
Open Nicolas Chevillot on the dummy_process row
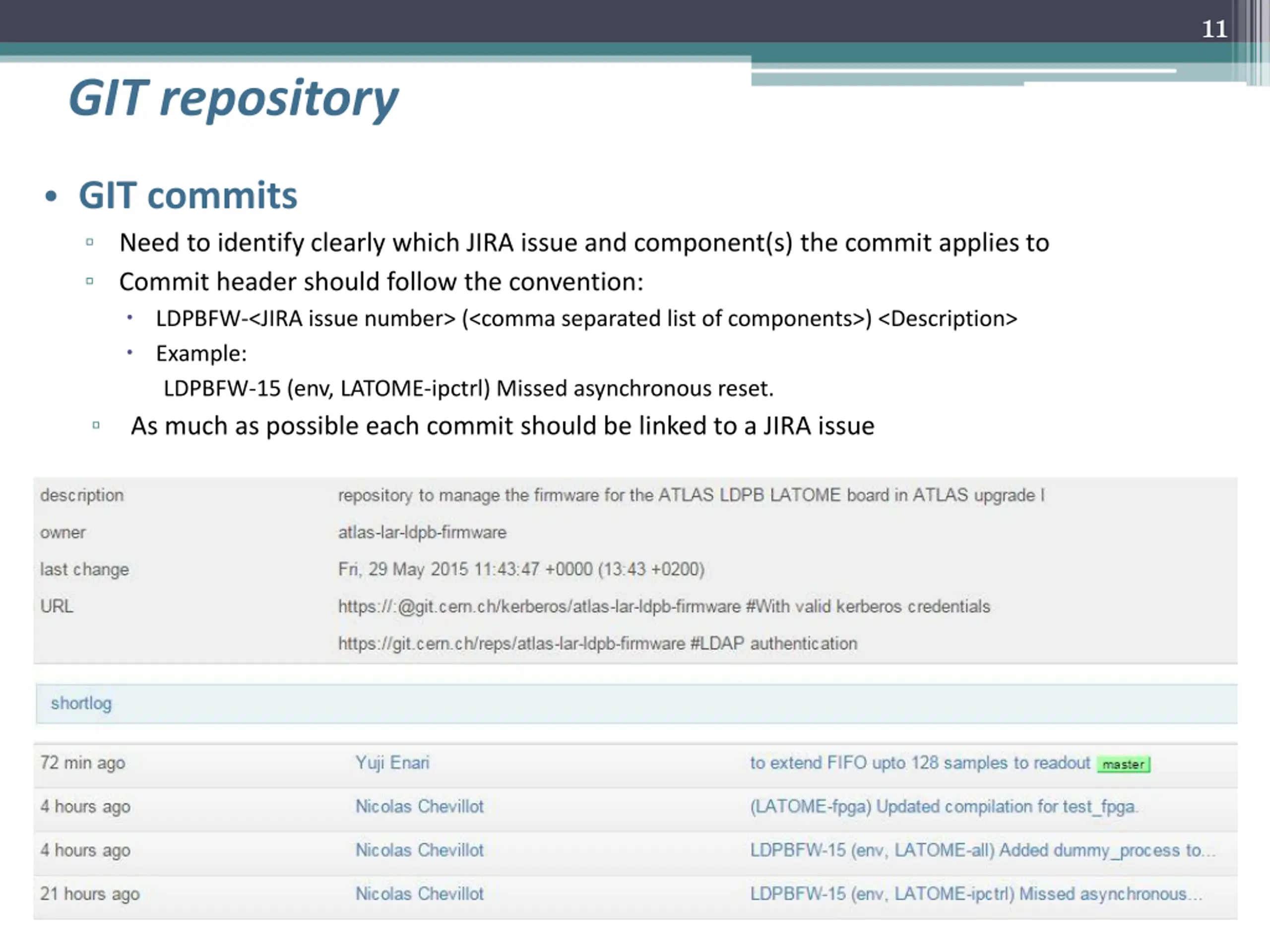click(x=420, y=850)
